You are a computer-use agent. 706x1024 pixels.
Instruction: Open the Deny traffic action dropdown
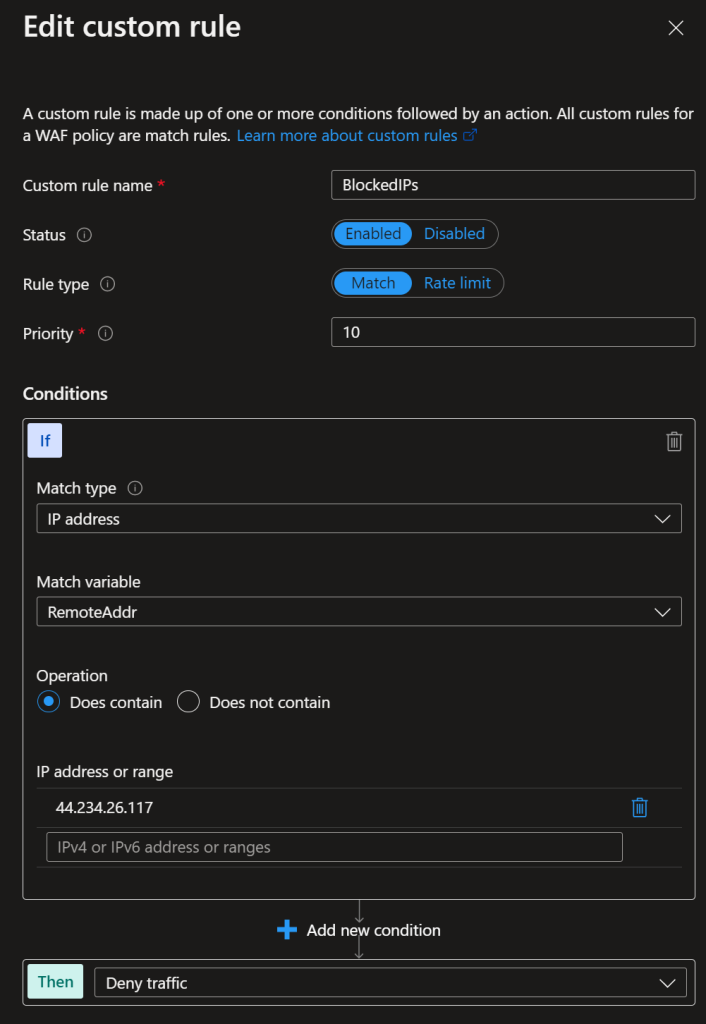[390, 983]
